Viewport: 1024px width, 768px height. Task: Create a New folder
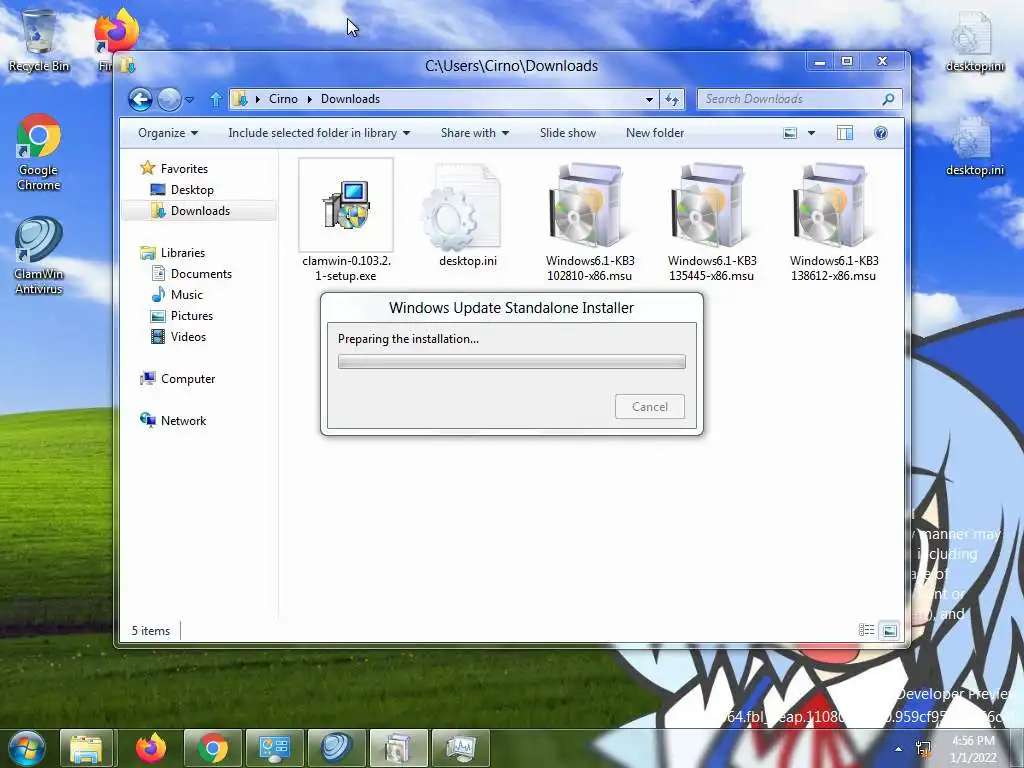[x=655, y=133]
